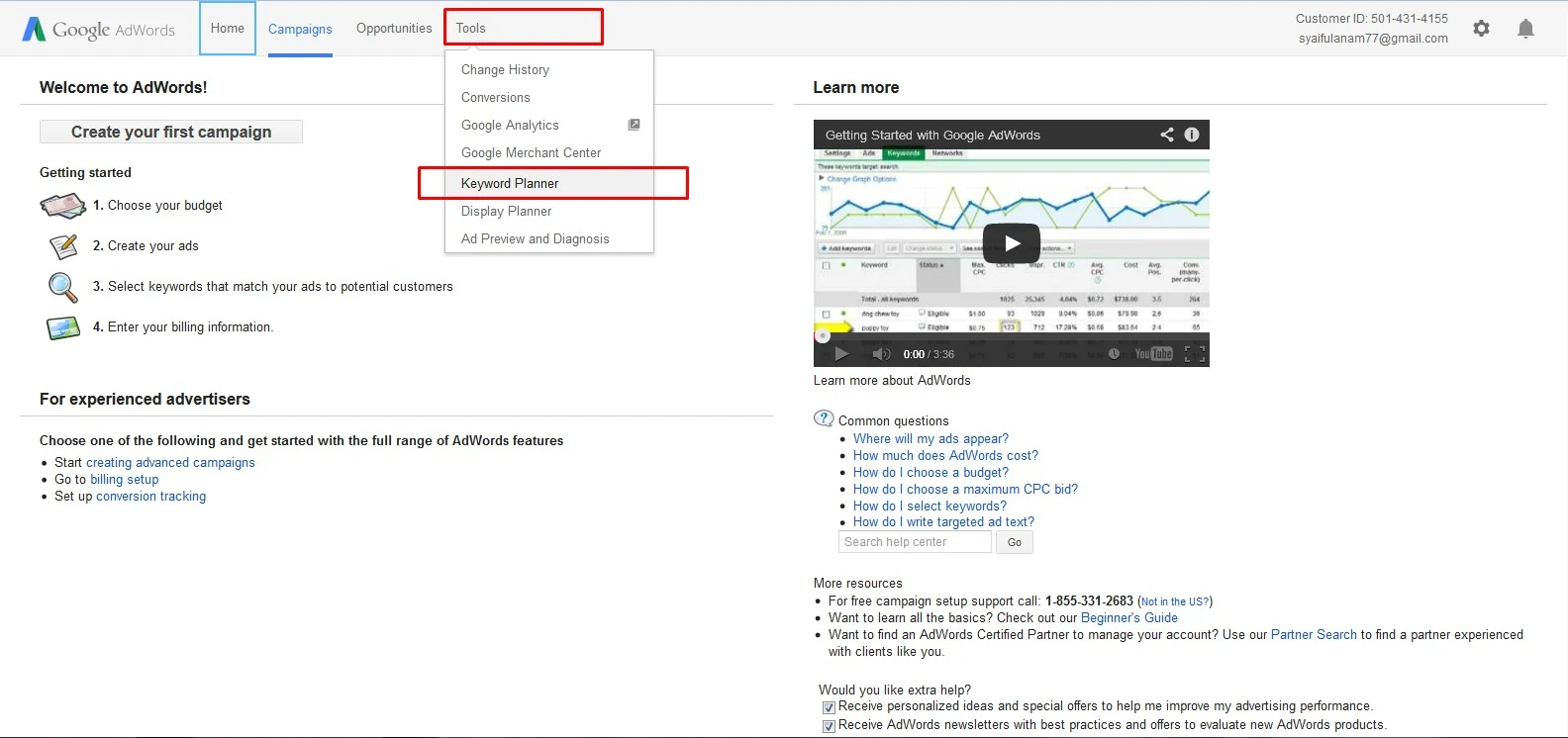
Task: Click the Getting Started video title
Action: [932, 135]
